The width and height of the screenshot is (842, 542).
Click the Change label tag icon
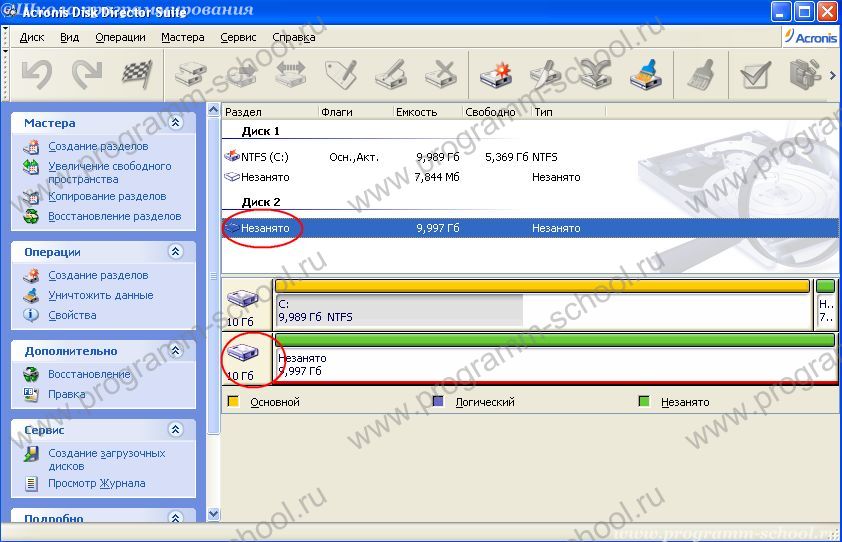340,74
